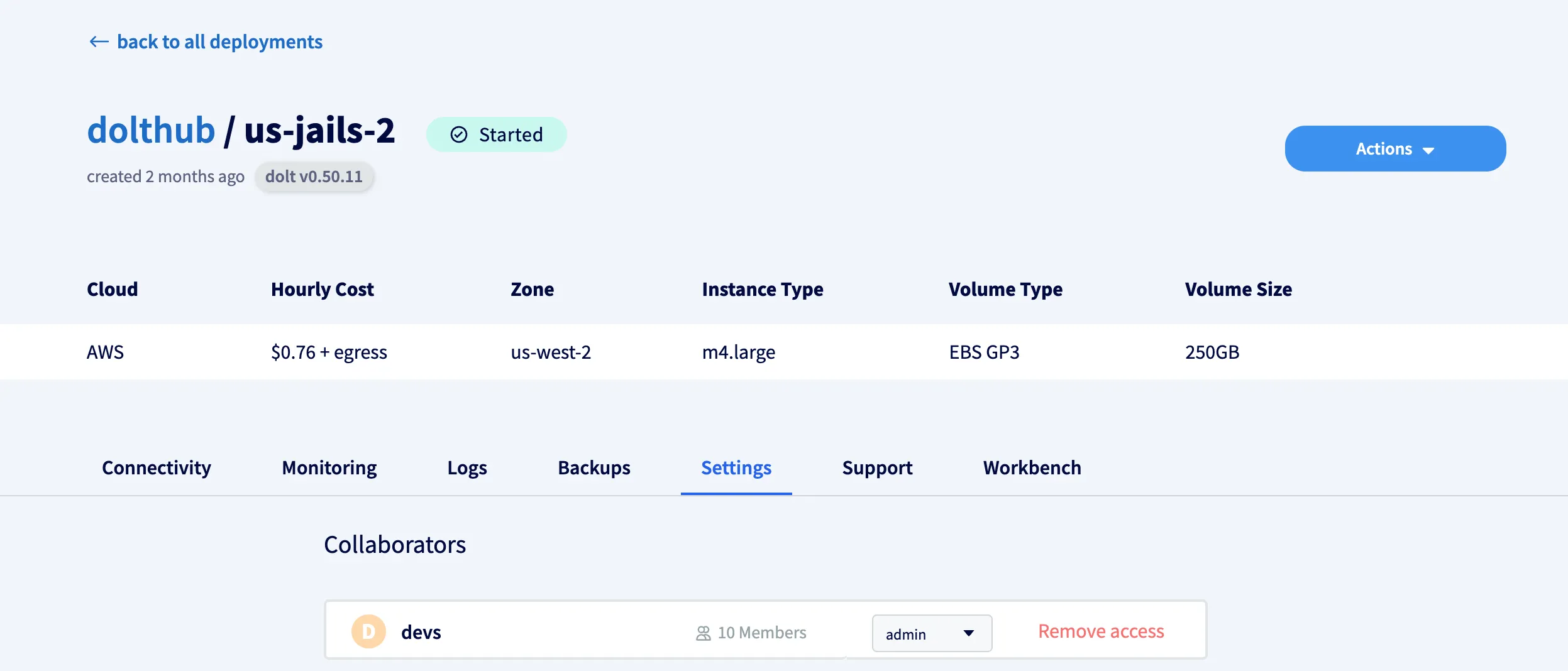Click the 10 Members label

761,632
